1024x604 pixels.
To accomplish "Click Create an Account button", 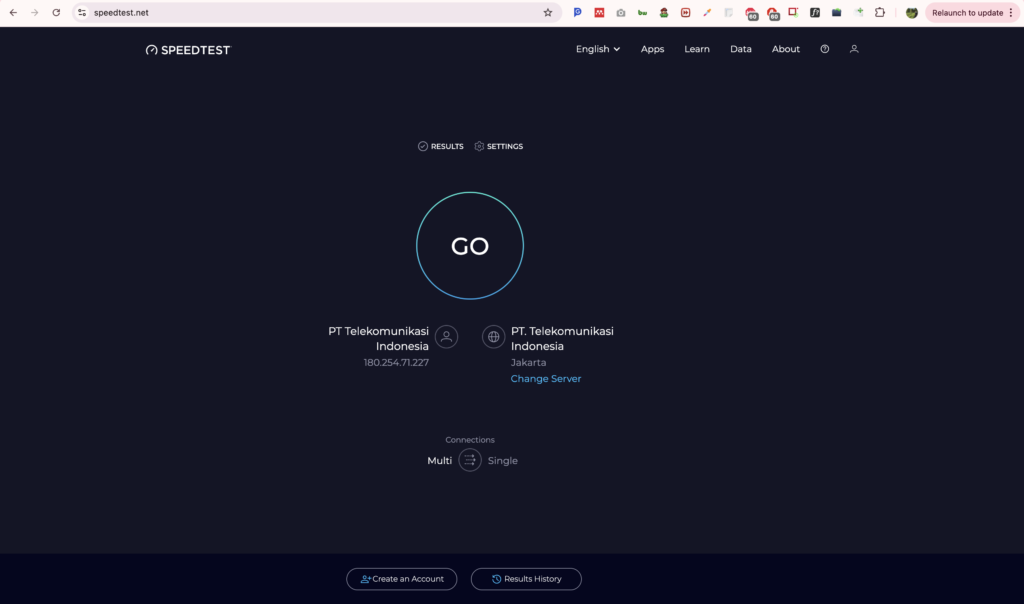I will tap(402, 579).
